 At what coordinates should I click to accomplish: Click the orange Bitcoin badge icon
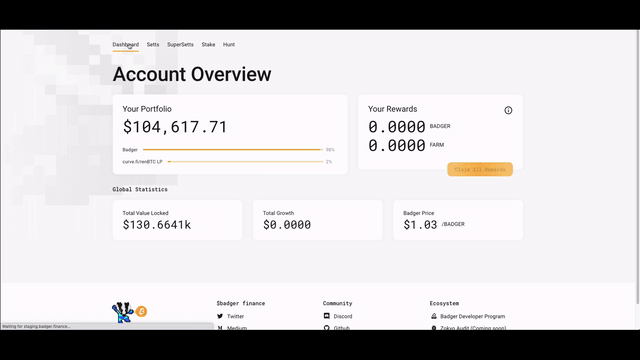[141, 311]
